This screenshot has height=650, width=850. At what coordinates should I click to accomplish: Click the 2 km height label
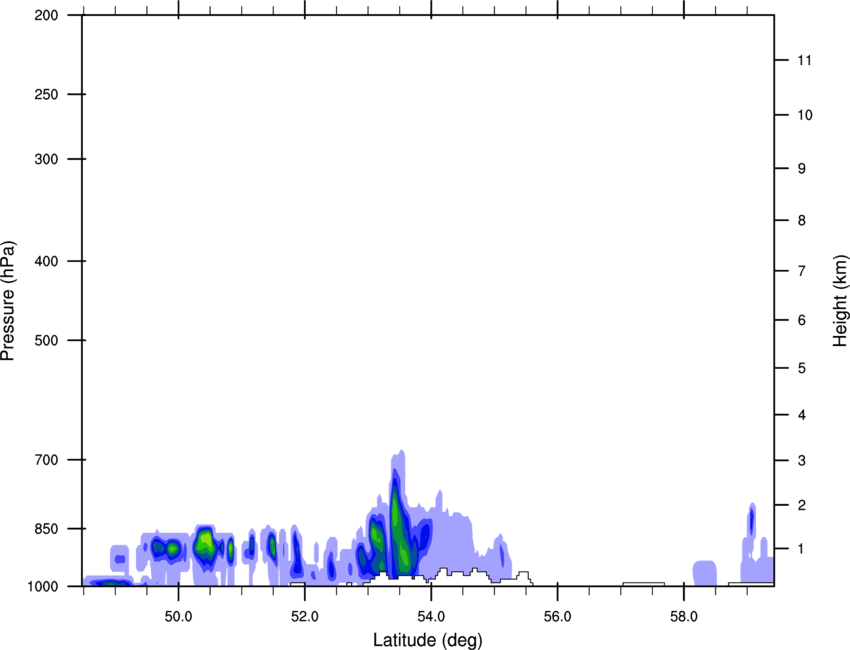pyautogui.click(x=802, y=505)
